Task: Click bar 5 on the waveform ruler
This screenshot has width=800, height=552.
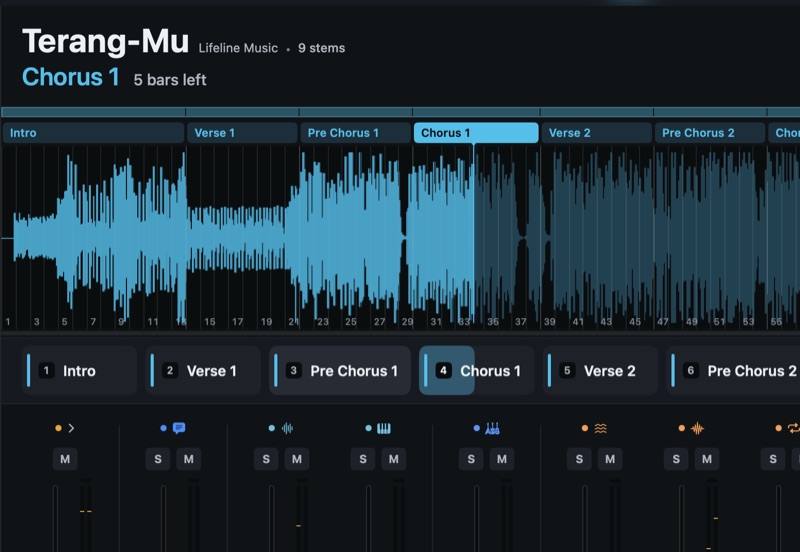Action: (64, 322)
